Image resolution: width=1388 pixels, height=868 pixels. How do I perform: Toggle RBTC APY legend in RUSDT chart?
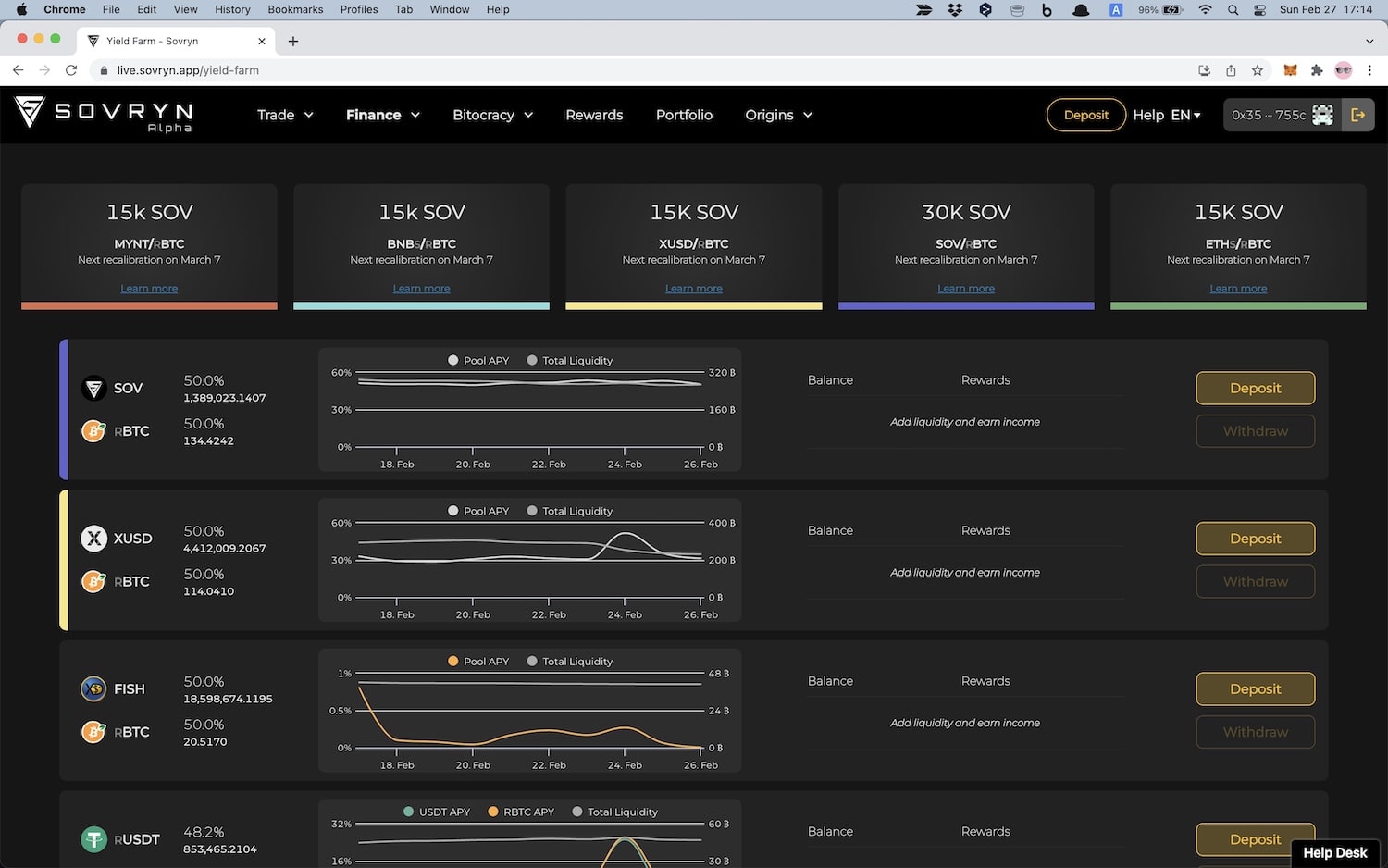(521, 812)
